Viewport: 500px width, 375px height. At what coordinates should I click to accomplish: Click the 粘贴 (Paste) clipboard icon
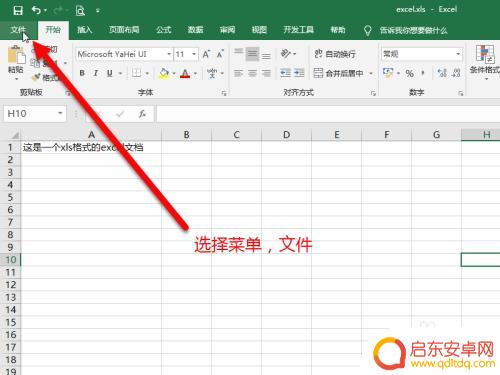(16, 55)
